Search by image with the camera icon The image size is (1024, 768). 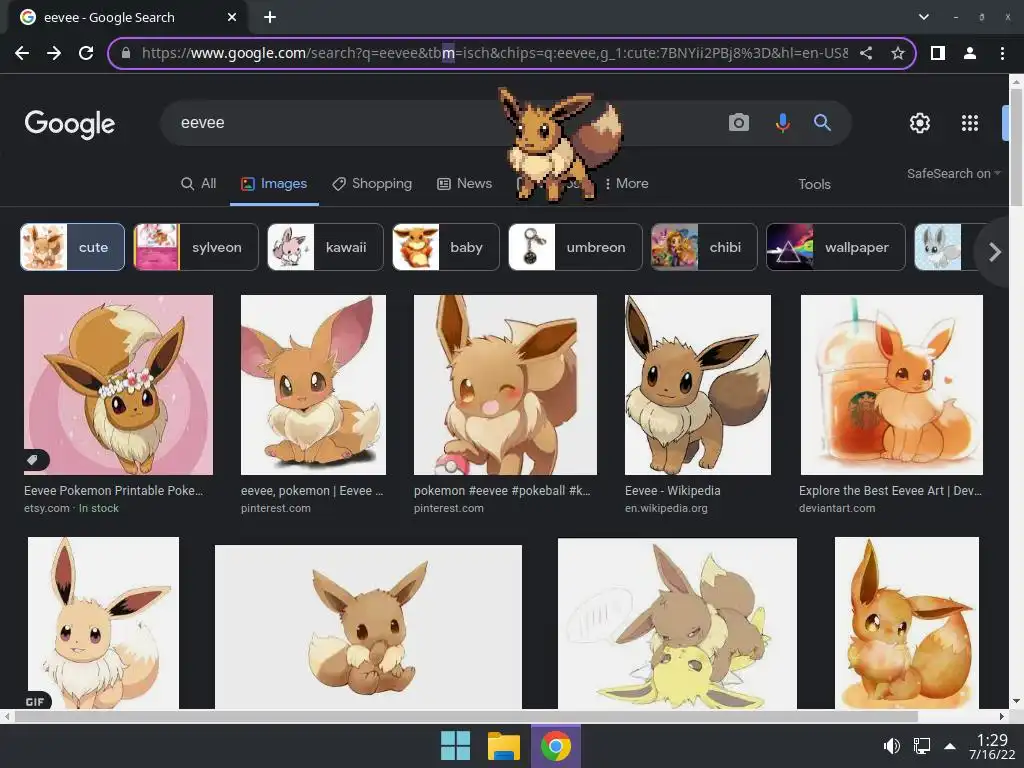click(739, 122)
